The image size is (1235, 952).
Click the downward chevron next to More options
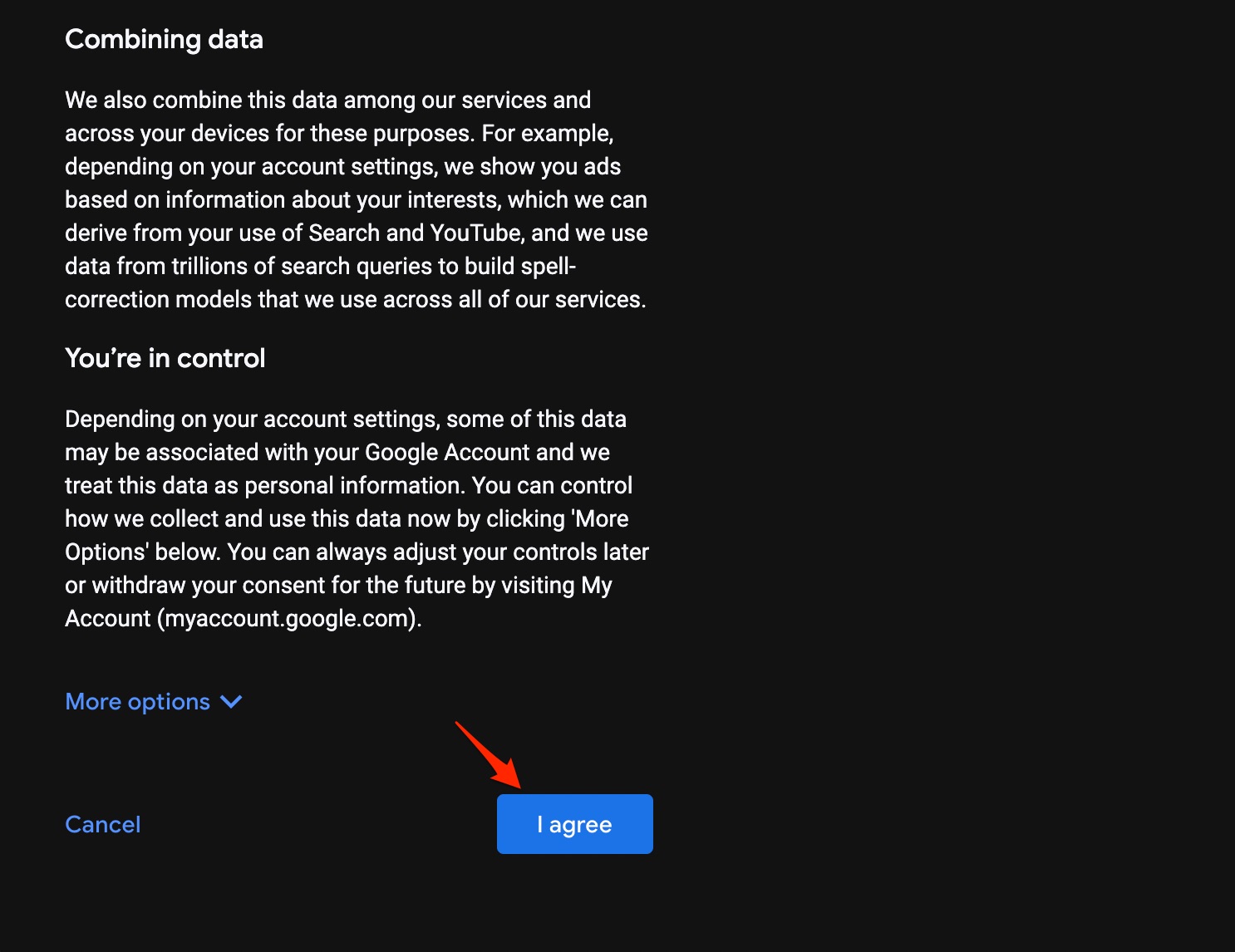(x=230, y=702)
